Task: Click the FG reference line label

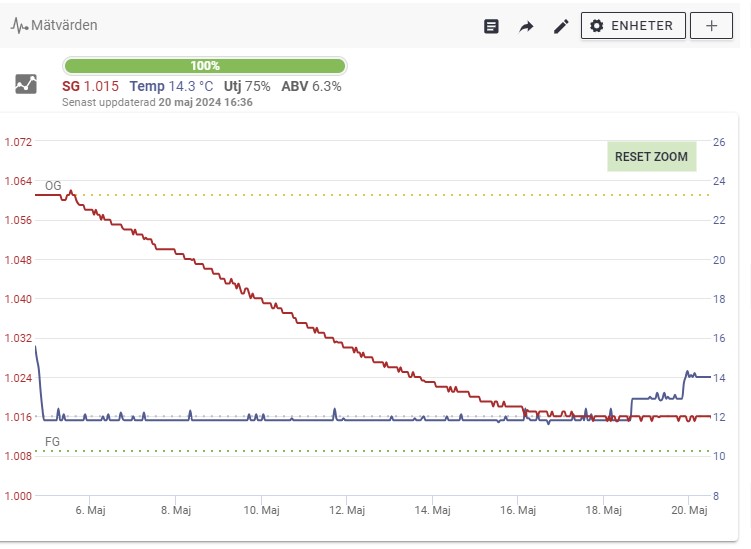Action: coord(53,441)
